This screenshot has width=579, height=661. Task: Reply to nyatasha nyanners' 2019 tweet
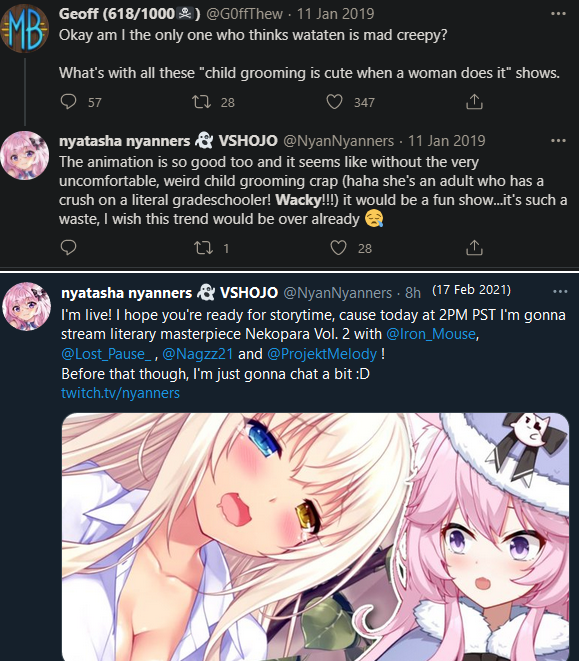click(x=68, y=247)
